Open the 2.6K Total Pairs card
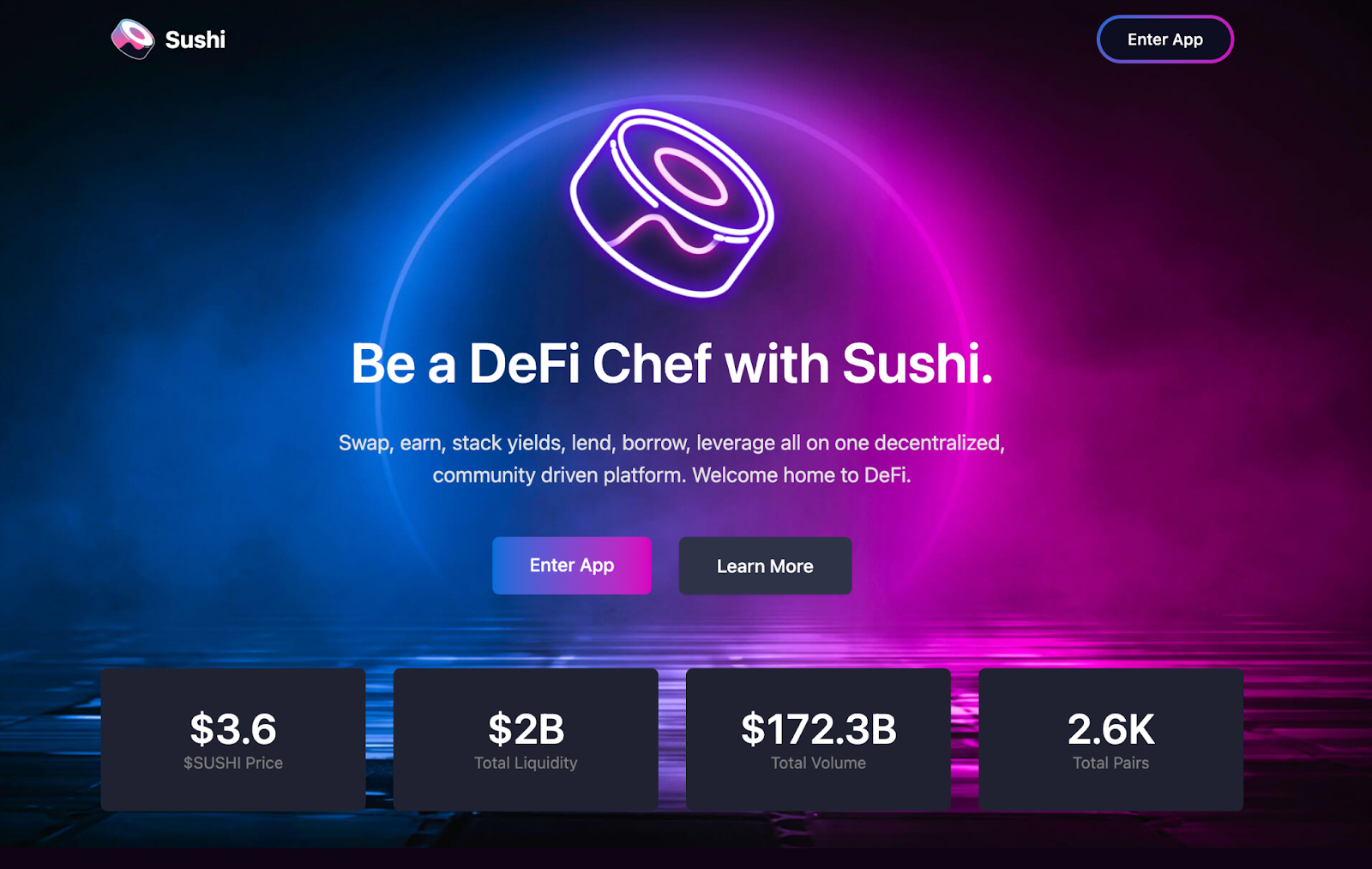 [x=1110, y=739]
